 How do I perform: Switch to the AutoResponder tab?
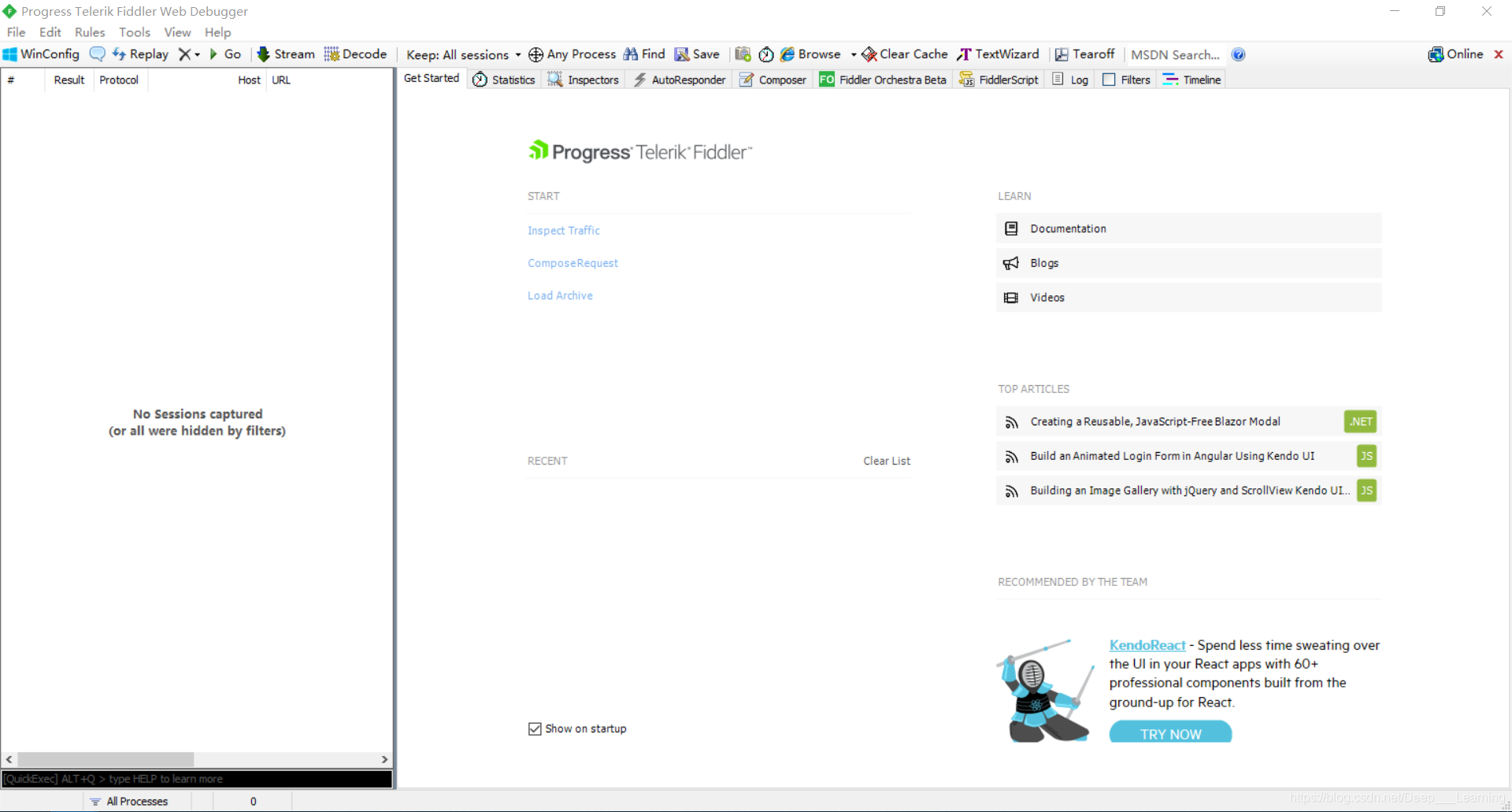680,80
